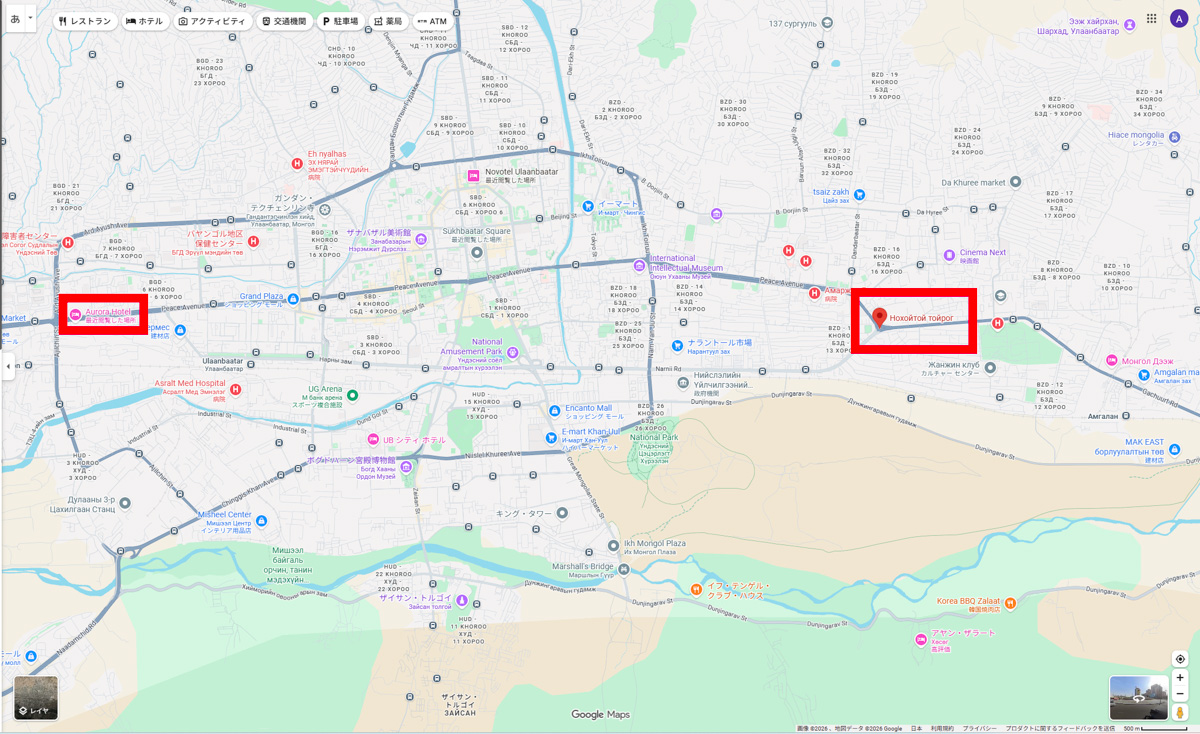Zoom out with the minus button
Image resolution: width=1200 pixels, height=734 pixels.
coord(1180,694)
